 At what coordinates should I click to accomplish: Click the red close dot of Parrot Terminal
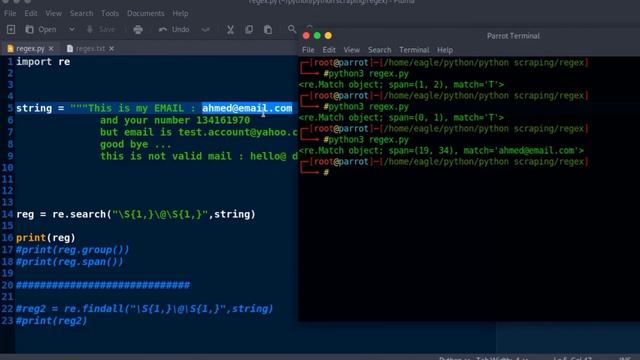point(306,36)
